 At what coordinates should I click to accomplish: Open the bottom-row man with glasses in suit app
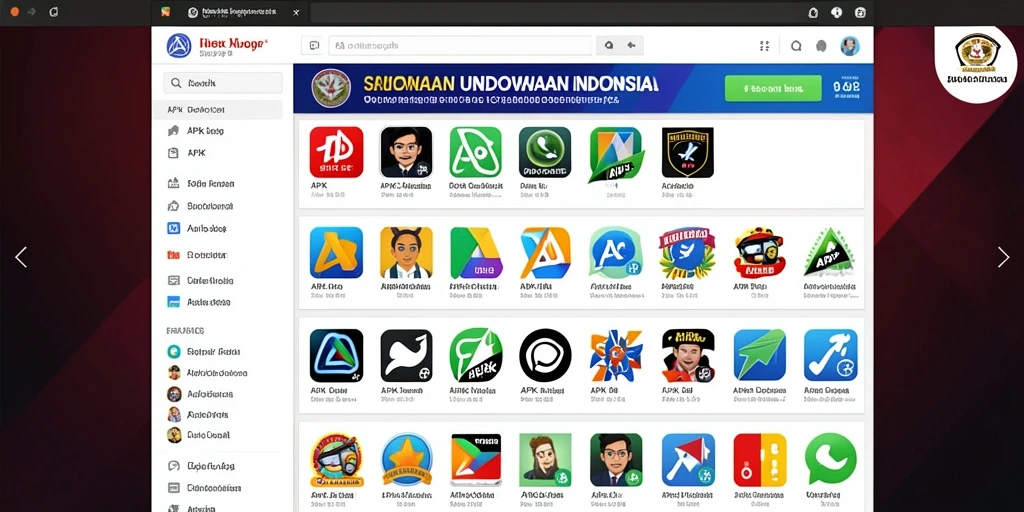(616, 460)
